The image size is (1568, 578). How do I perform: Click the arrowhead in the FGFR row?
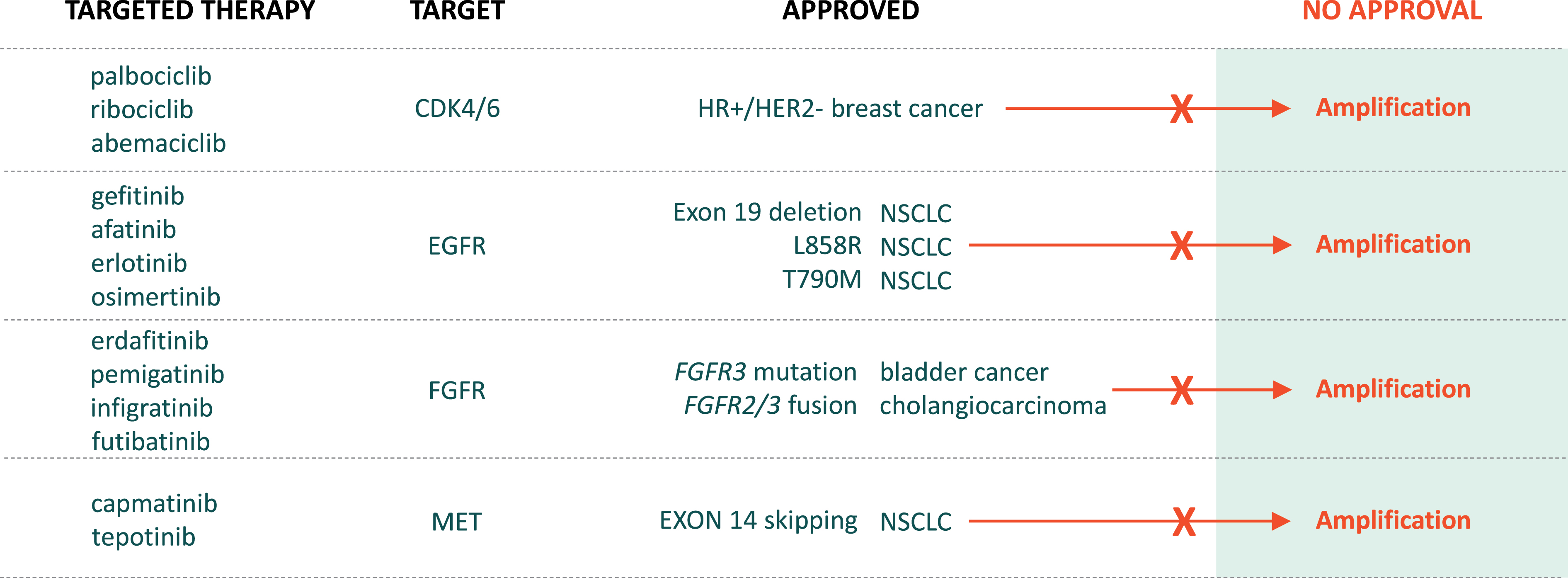[1281, 390]
